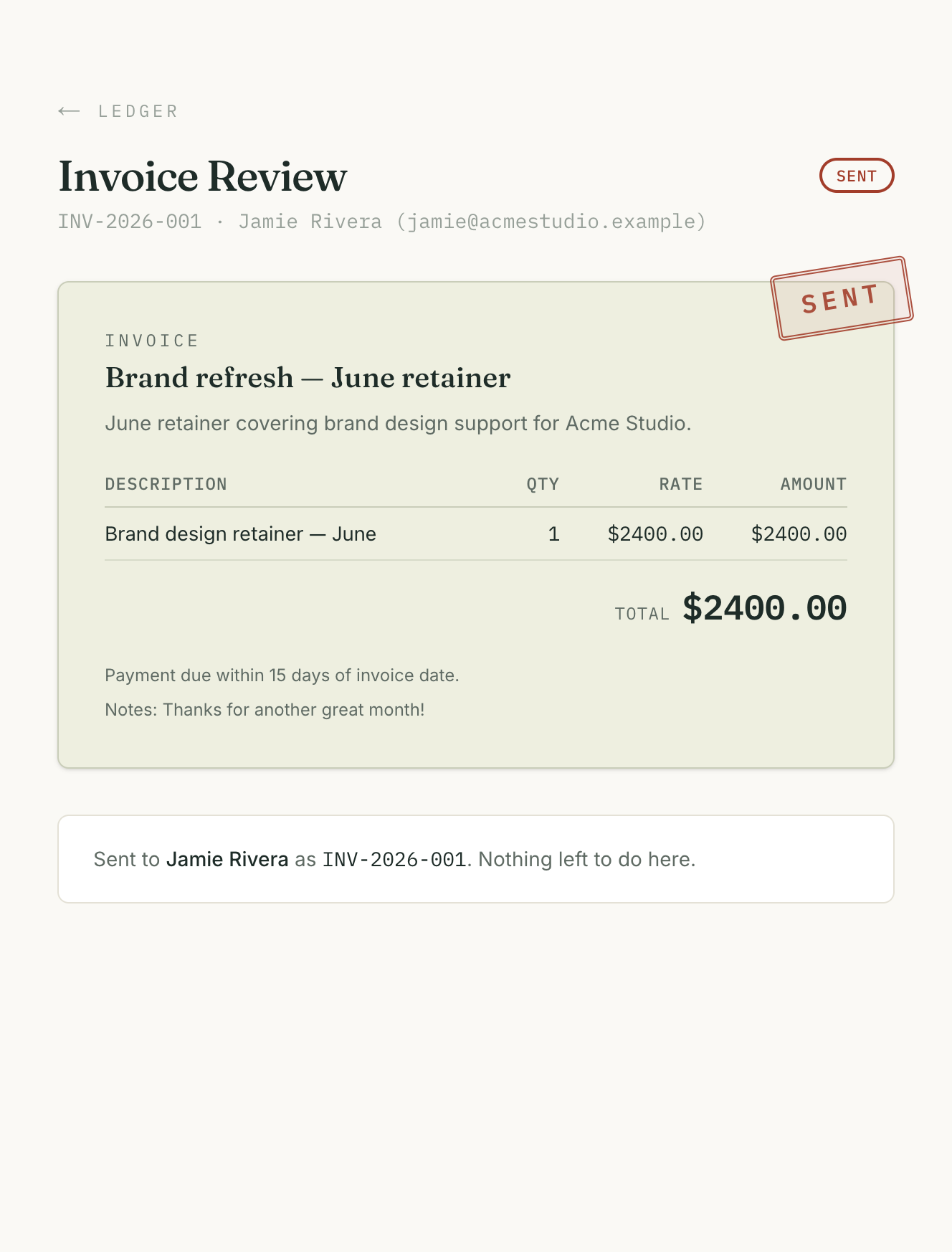Click the June retainer description paragraph
Image resolution: width=952 pixels, height=1252 pixels.
(x=398, y=423)
